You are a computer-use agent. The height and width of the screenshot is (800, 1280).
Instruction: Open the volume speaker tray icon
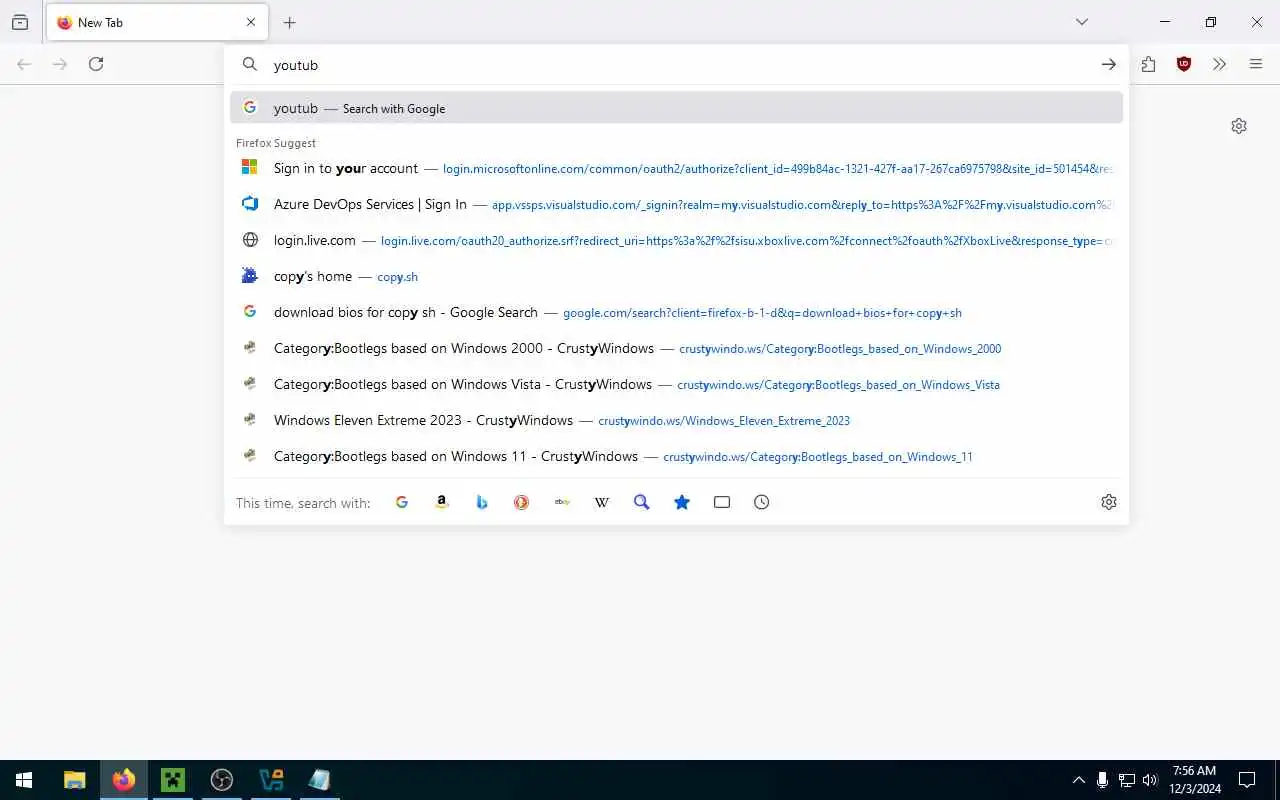point(1150,780)
